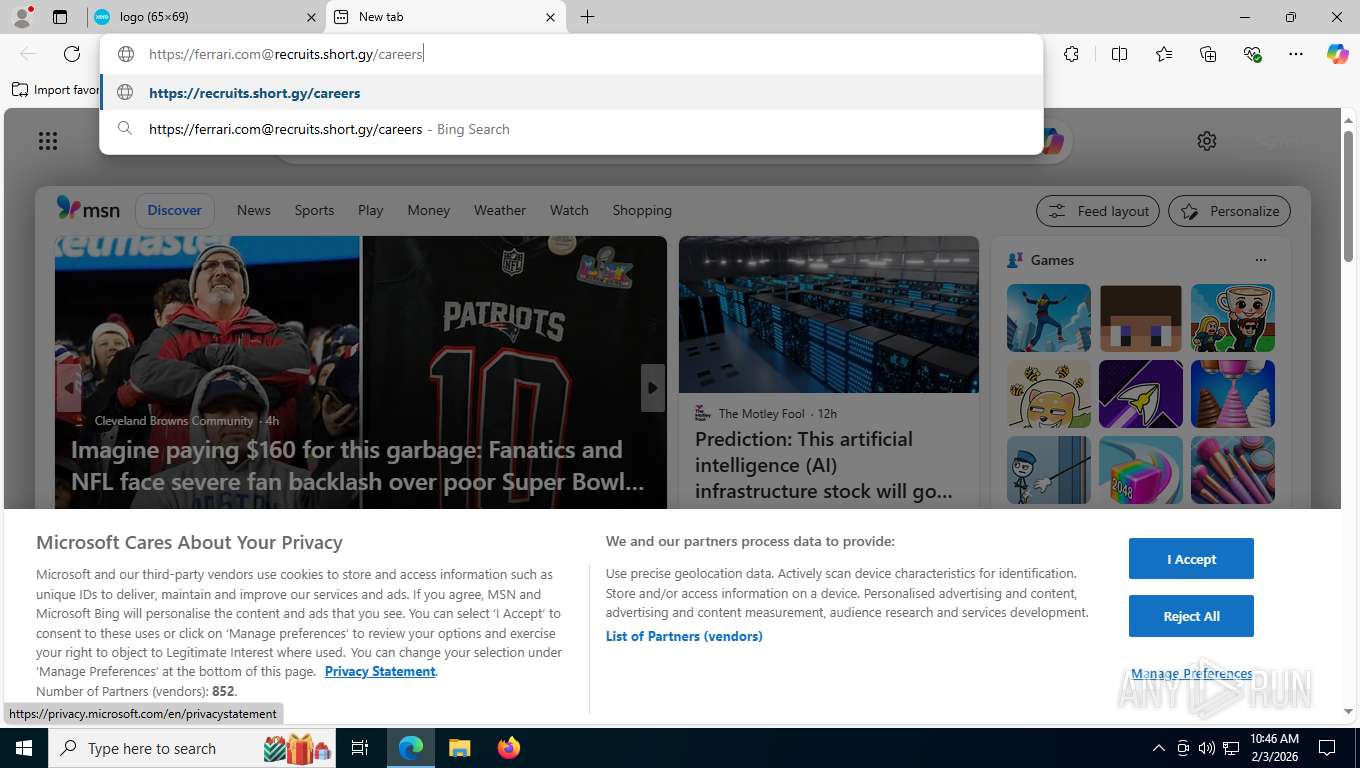This screenshot has width=1360, height=768.
Task: Open Task View on the taskbar
Action: coord(360,748)
